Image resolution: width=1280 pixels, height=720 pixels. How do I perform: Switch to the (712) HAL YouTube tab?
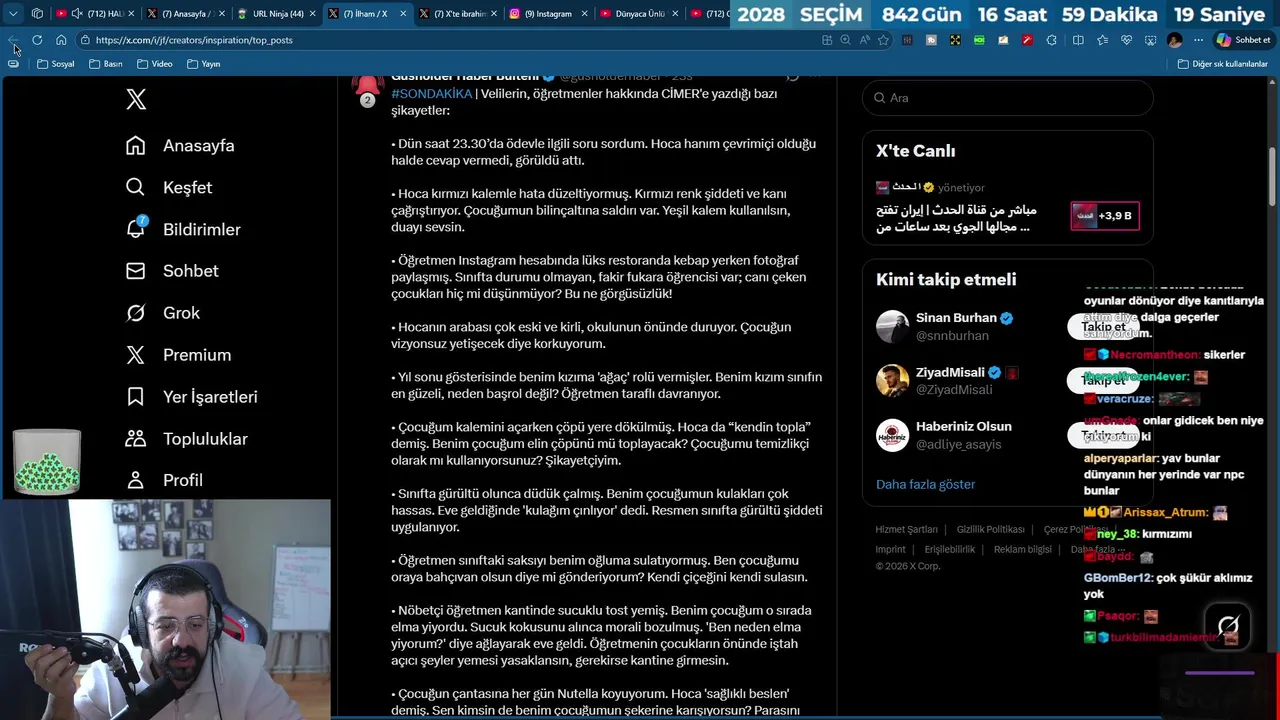click(x=97, y=14)
